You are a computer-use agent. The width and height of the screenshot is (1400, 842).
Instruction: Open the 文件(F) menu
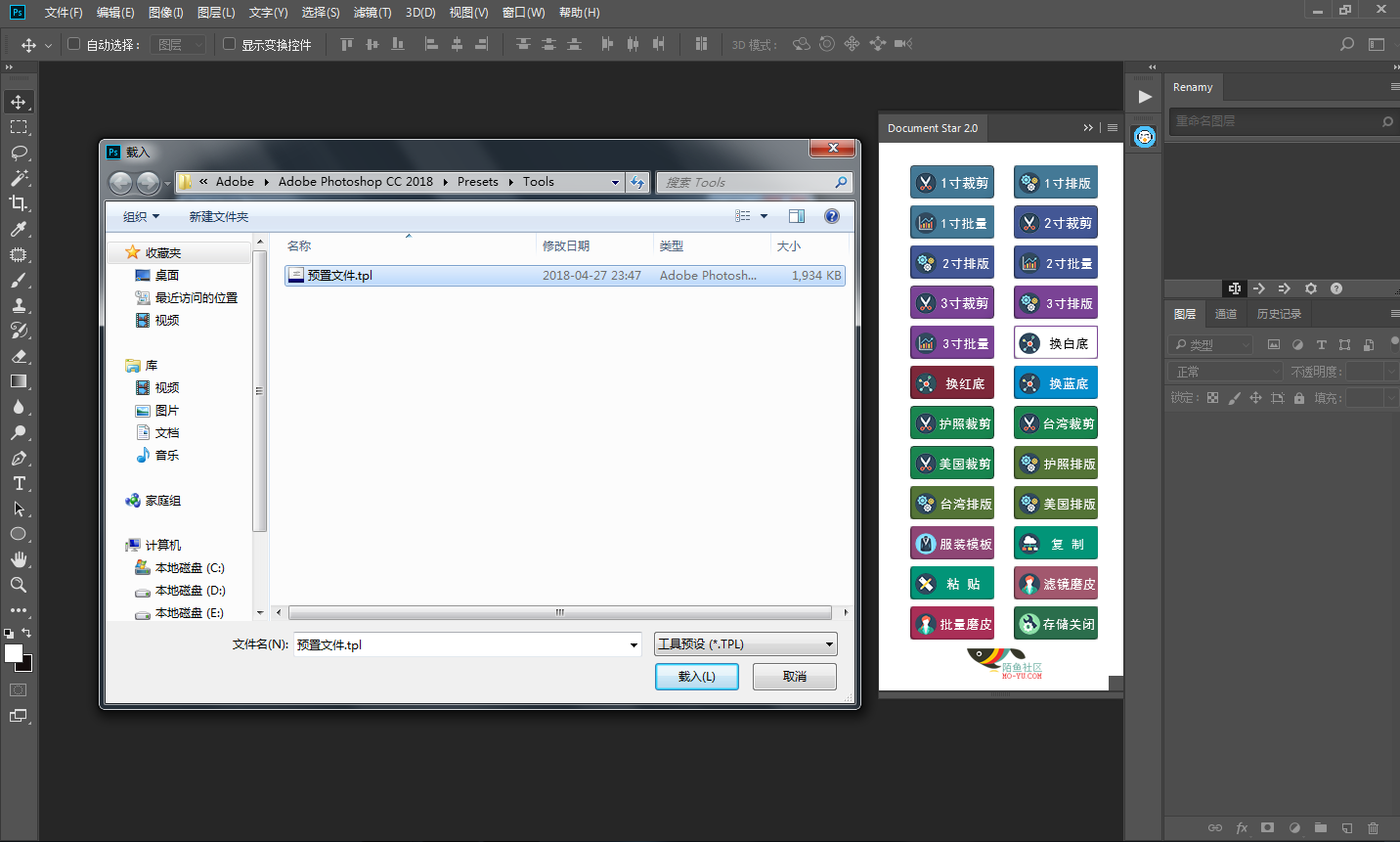click(64, 13)
